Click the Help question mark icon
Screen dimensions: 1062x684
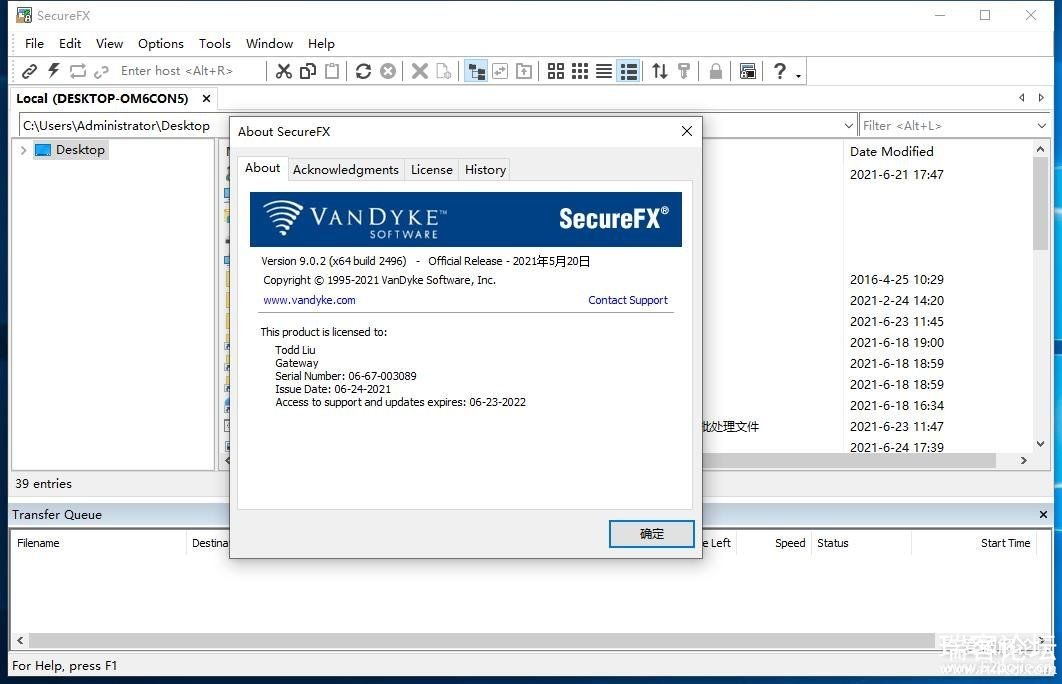[780, 71]
